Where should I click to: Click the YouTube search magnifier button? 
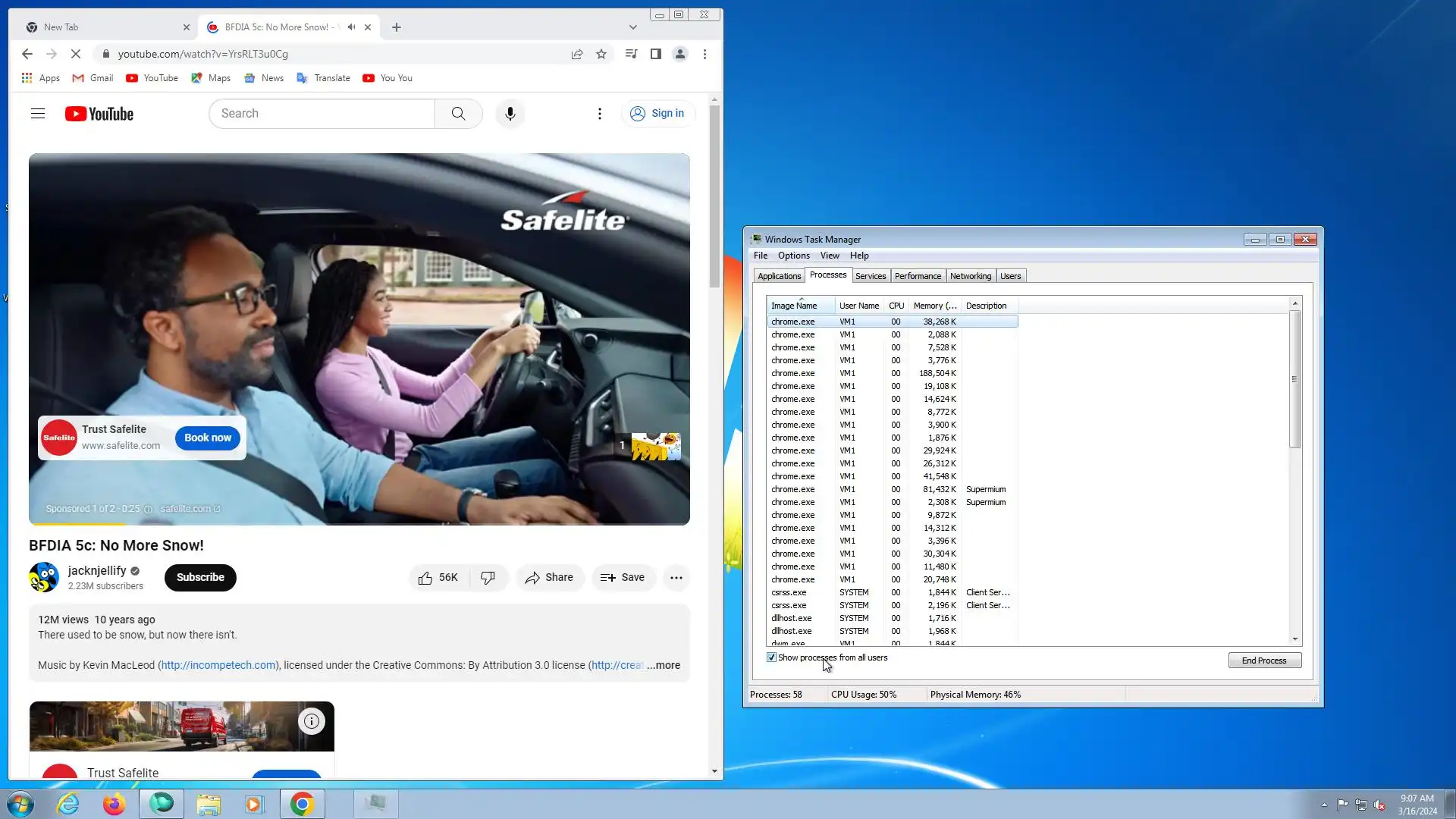click(x=458, y=114)
